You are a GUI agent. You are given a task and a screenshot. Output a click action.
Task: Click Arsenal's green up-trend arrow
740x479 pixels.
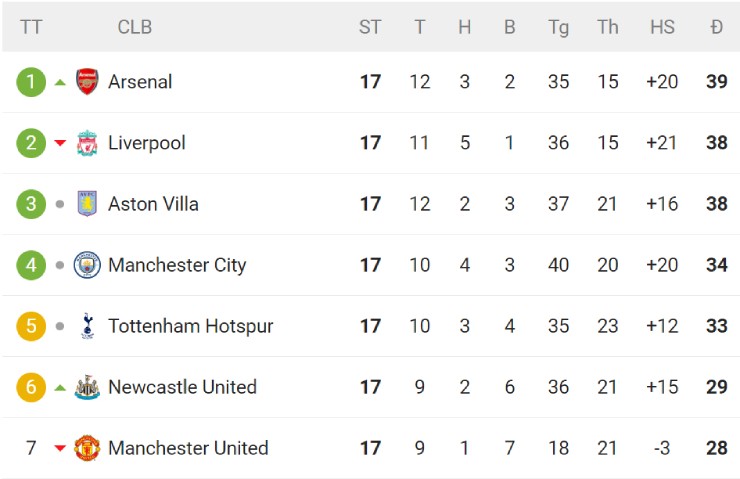(x=60, y=82)
